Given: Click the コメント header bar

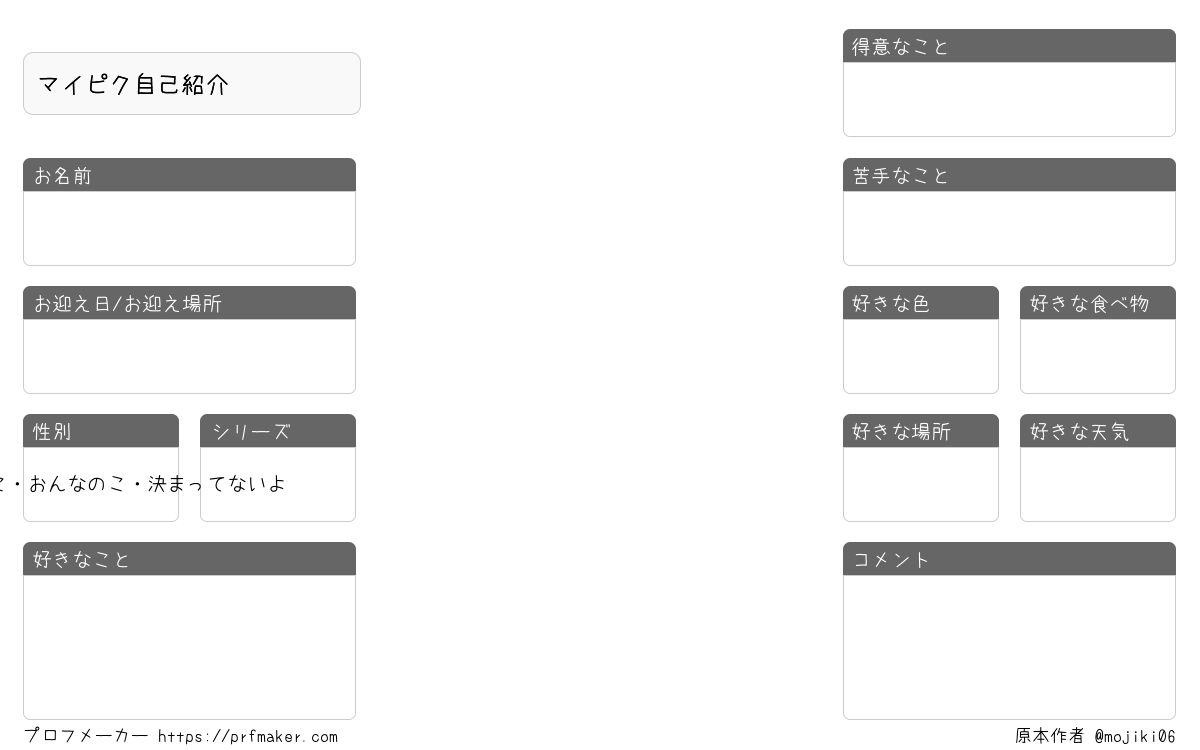Looking at the screenshot, I should click(x=1009, y=559).
